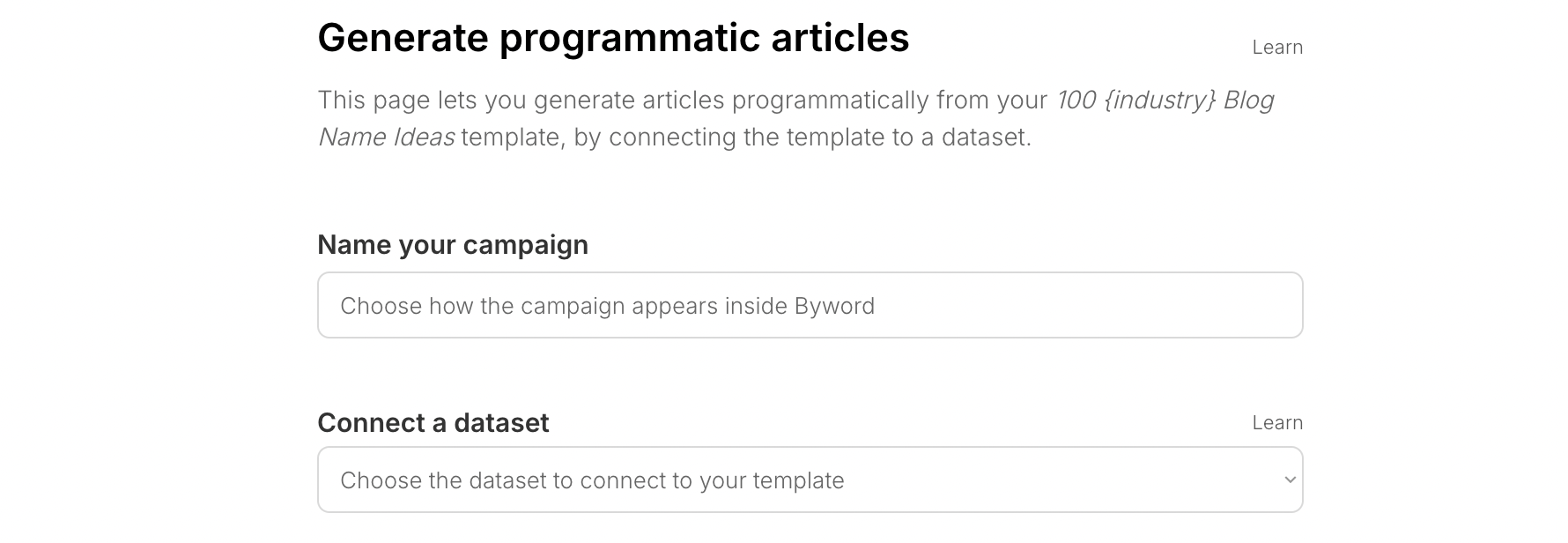1568x543 pixels.
Task: Click the "Generate programmatic articles" heading
Action: [x=613, y=38]
